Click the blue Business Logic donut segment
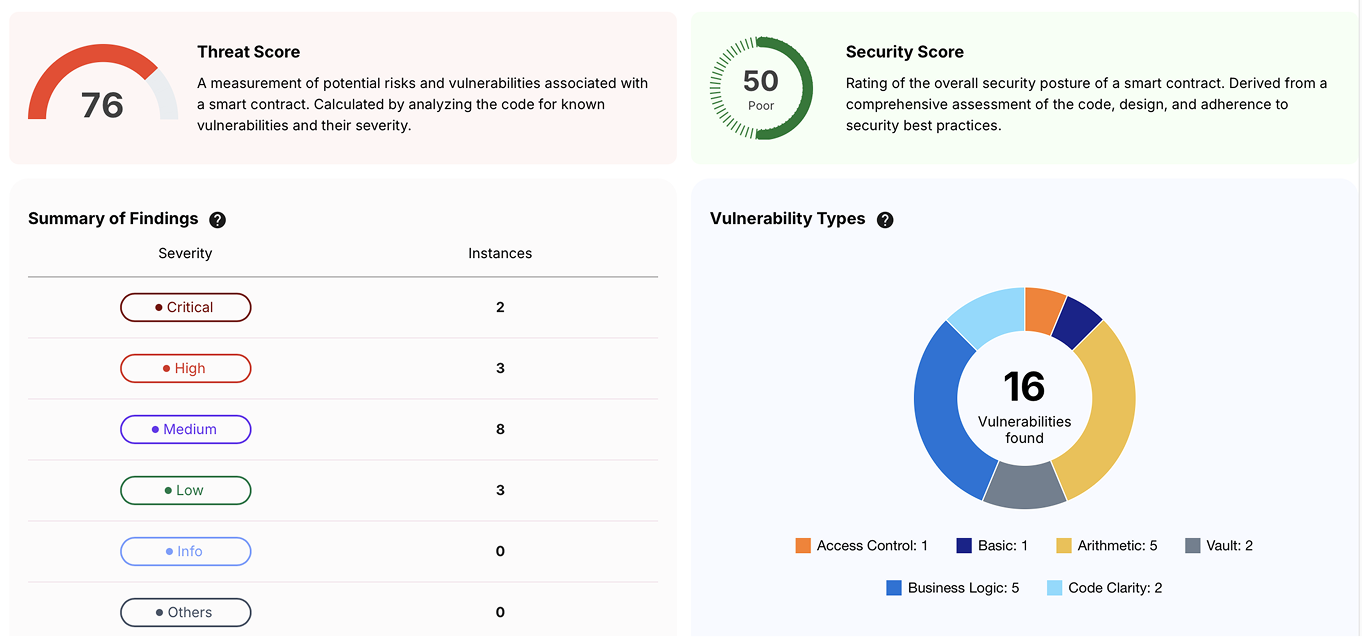Screen dimensions: 1362x643 click(x=940, y=410)
